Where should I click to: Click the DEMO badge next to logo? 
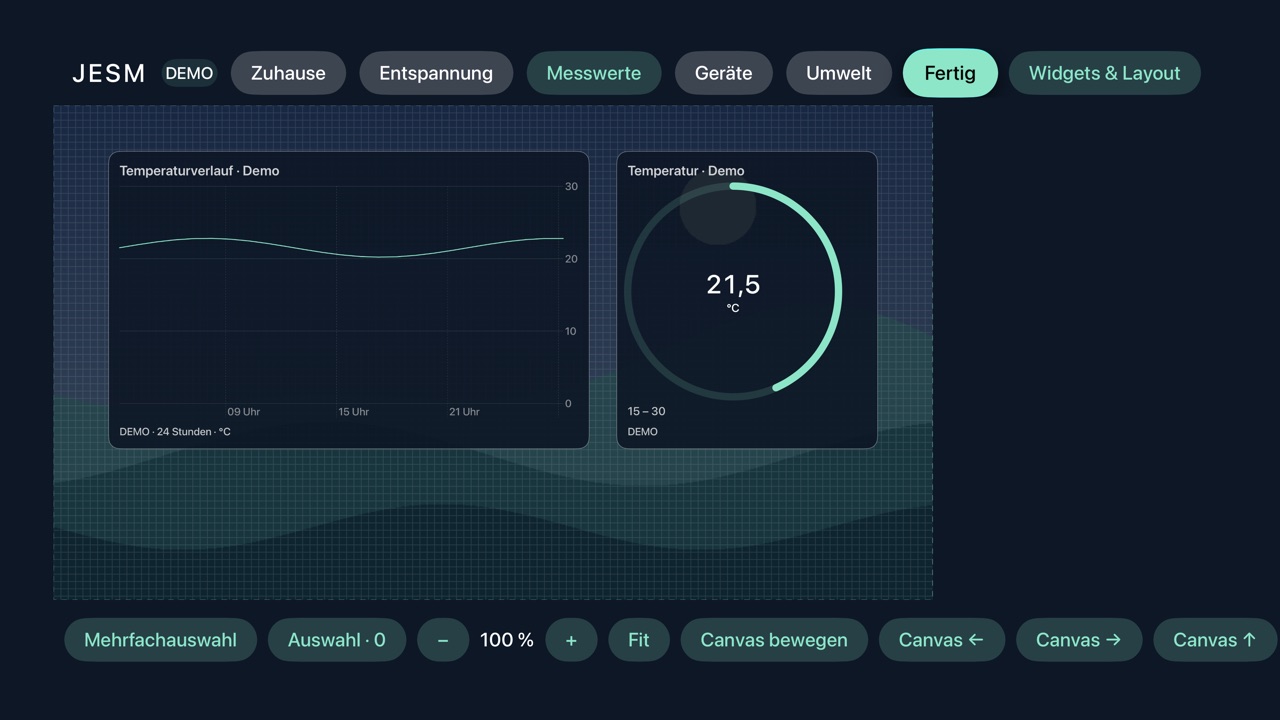pos(189,73)
